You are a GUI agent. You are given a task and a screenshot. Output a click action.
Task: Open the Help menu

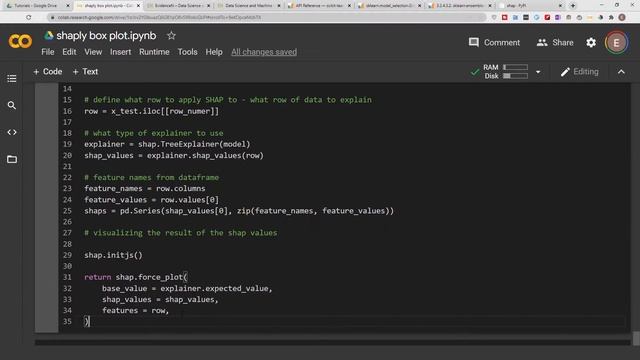(214, 52)
